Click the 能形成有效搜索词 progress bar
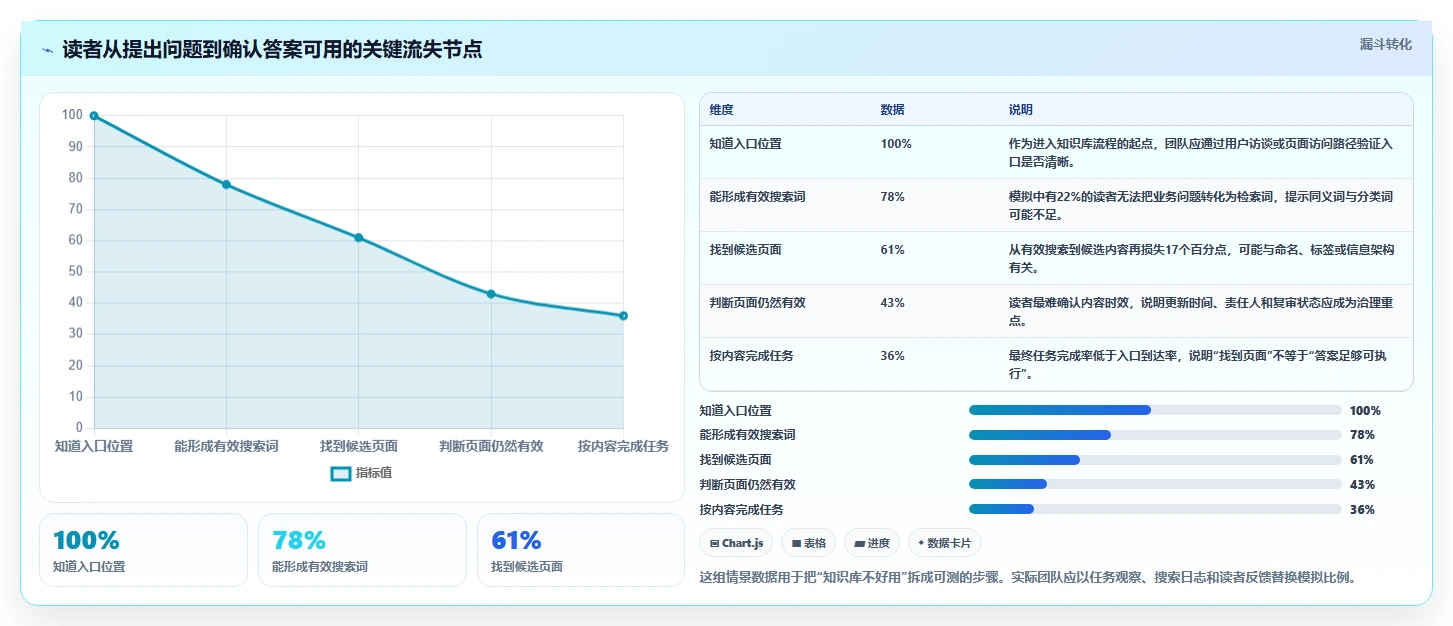This screenshot has width=1453, height=626. point(1155,435)
